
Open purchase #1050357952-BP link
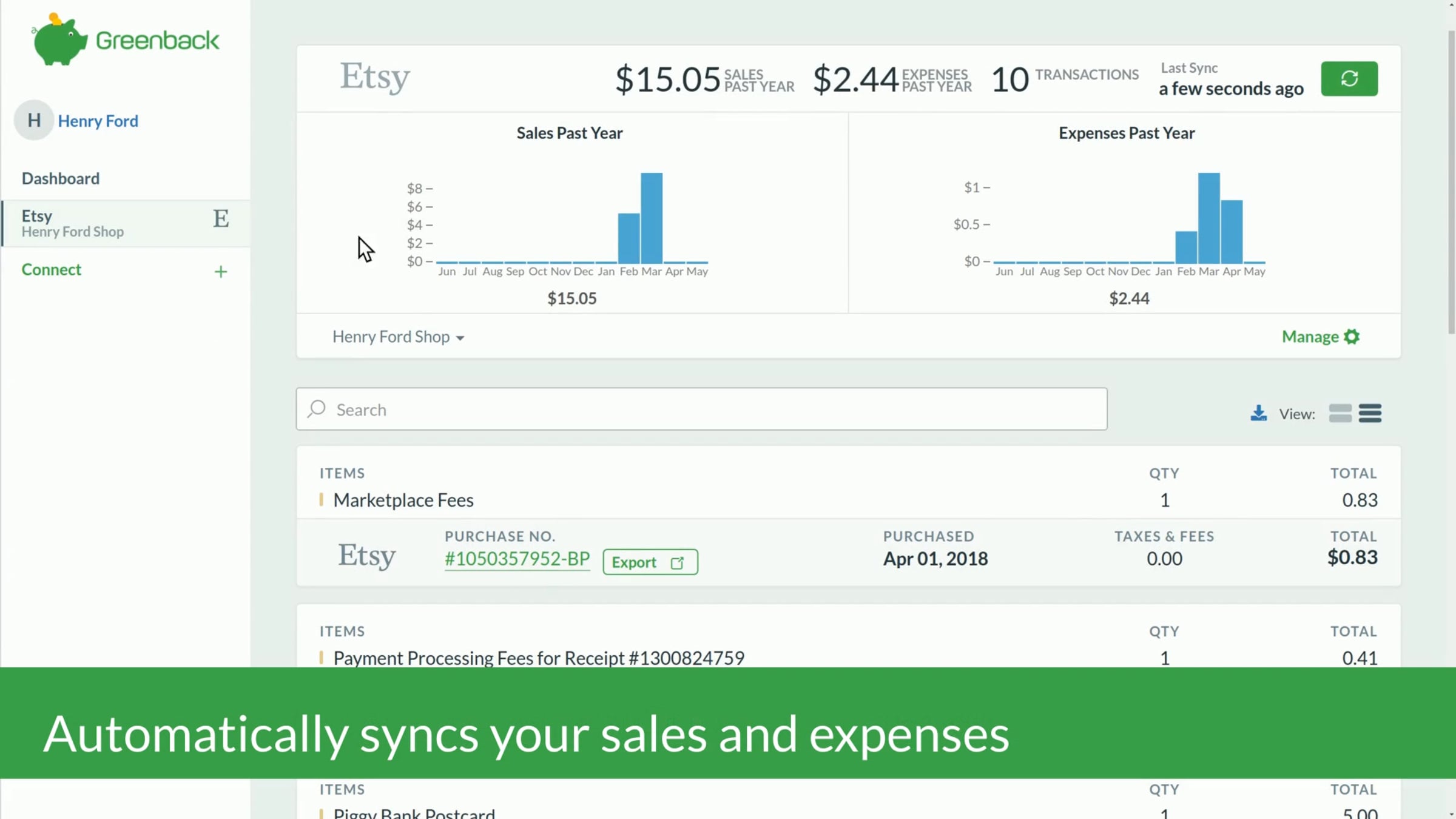point(517,559)
